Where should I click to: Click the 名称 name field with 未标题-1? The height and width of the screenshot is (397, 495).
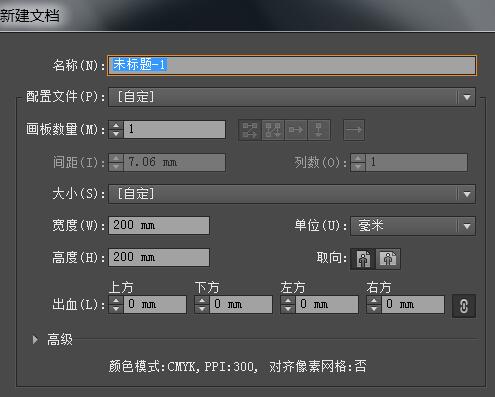coord(292,65)
